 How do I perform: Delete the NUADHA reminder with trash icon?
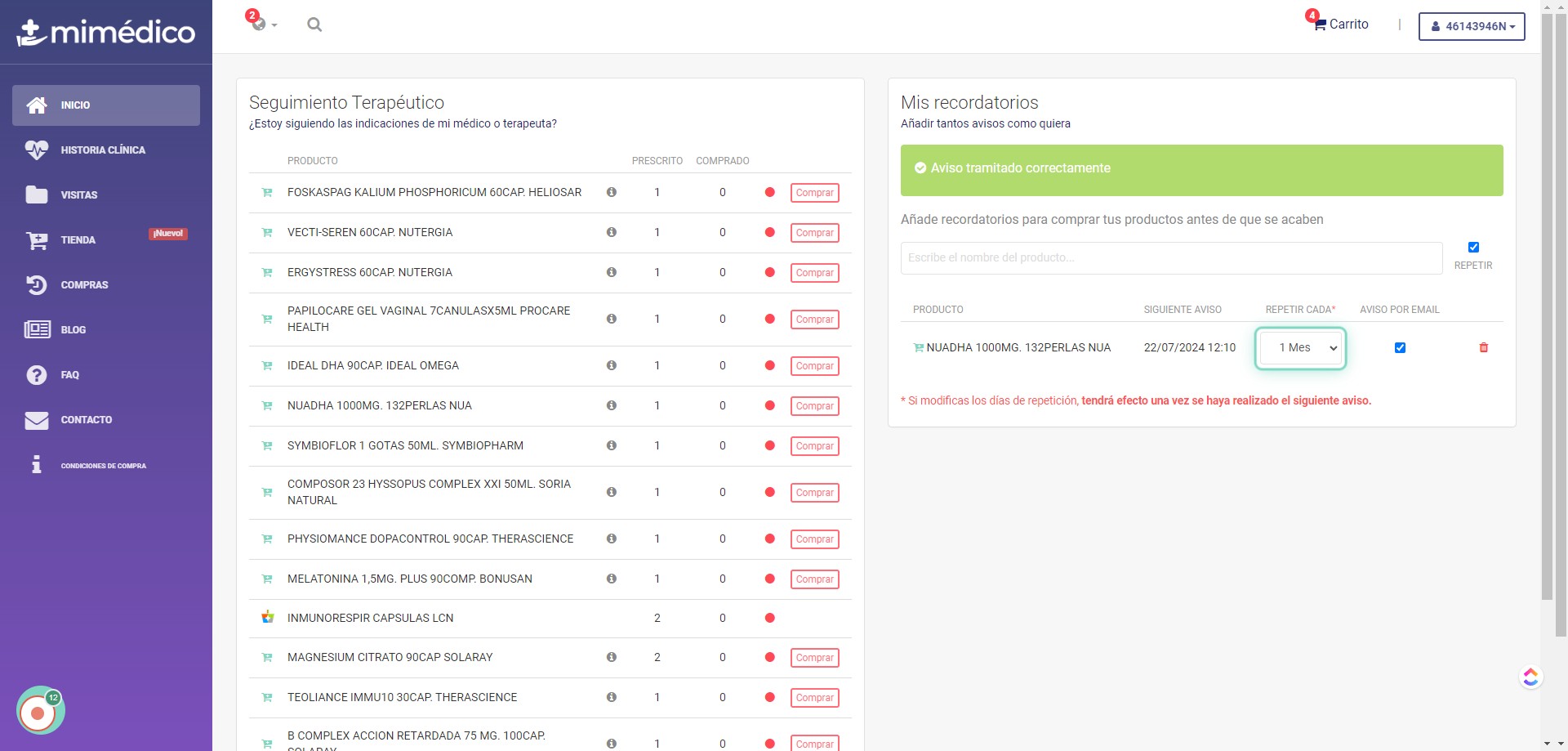point(1484,348)
